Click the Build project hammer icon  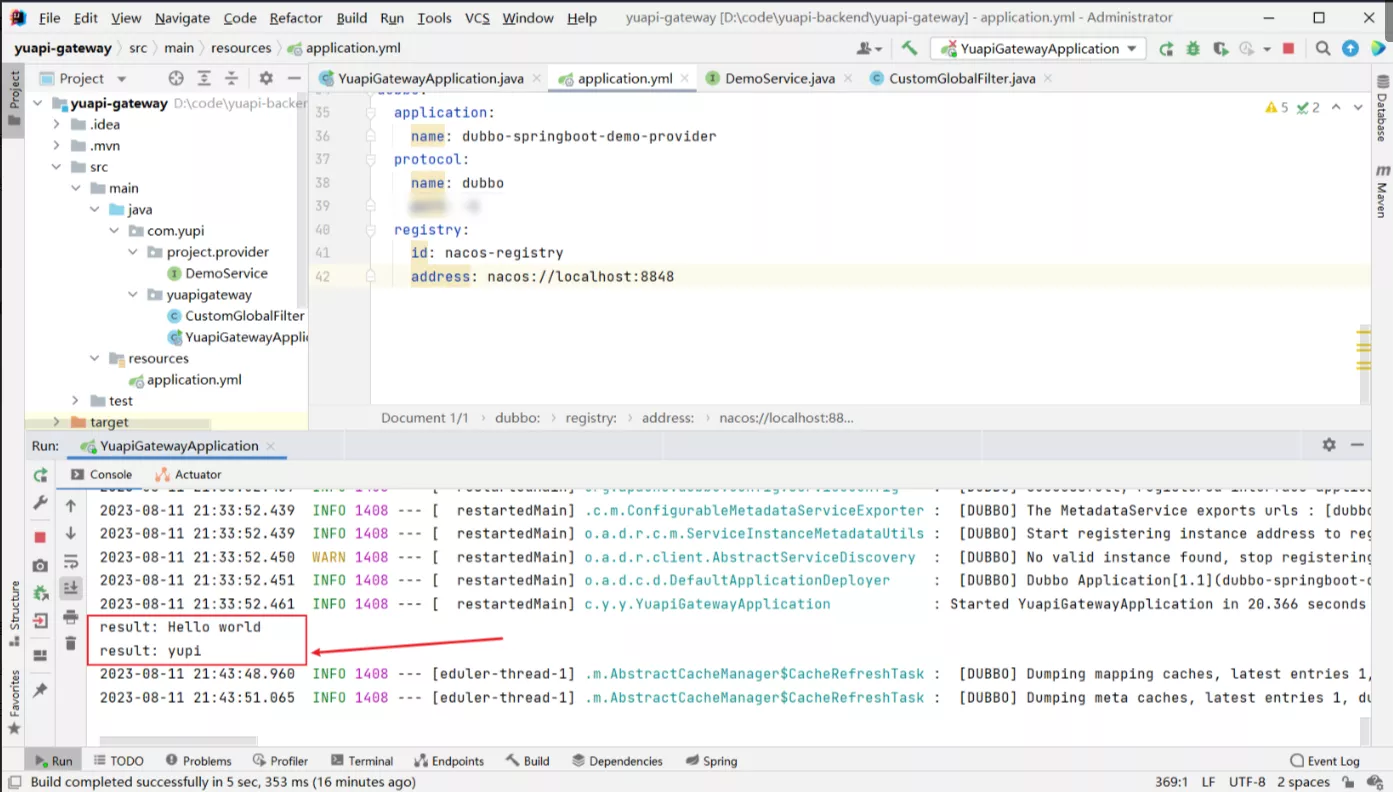click(909, 48)
